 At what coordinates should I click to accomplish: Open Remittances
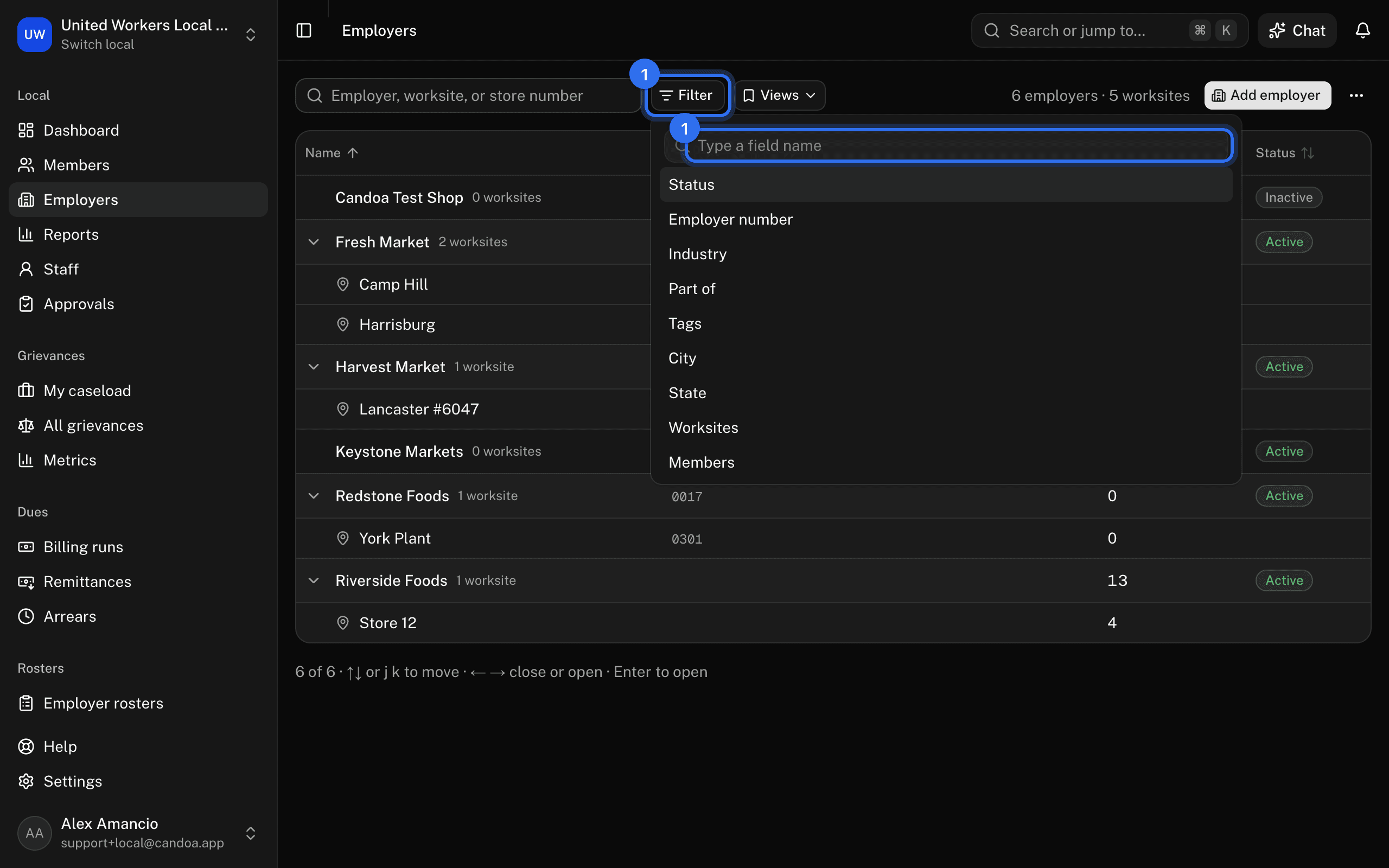coord(138,582)
